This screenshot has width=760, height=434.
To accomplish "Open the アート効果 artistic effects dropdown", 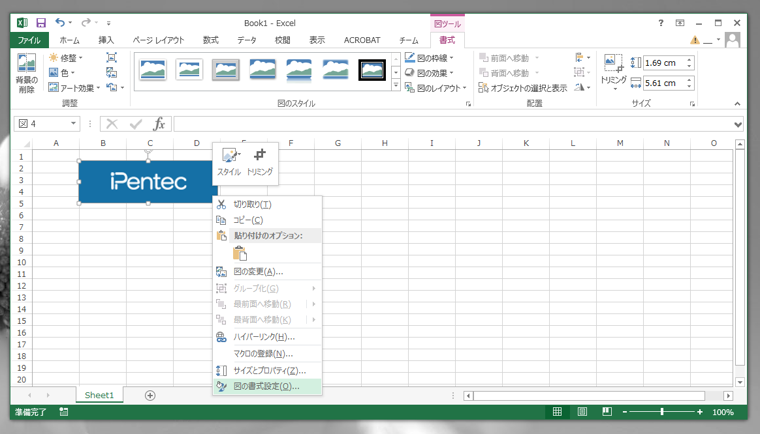I will 74,88.
